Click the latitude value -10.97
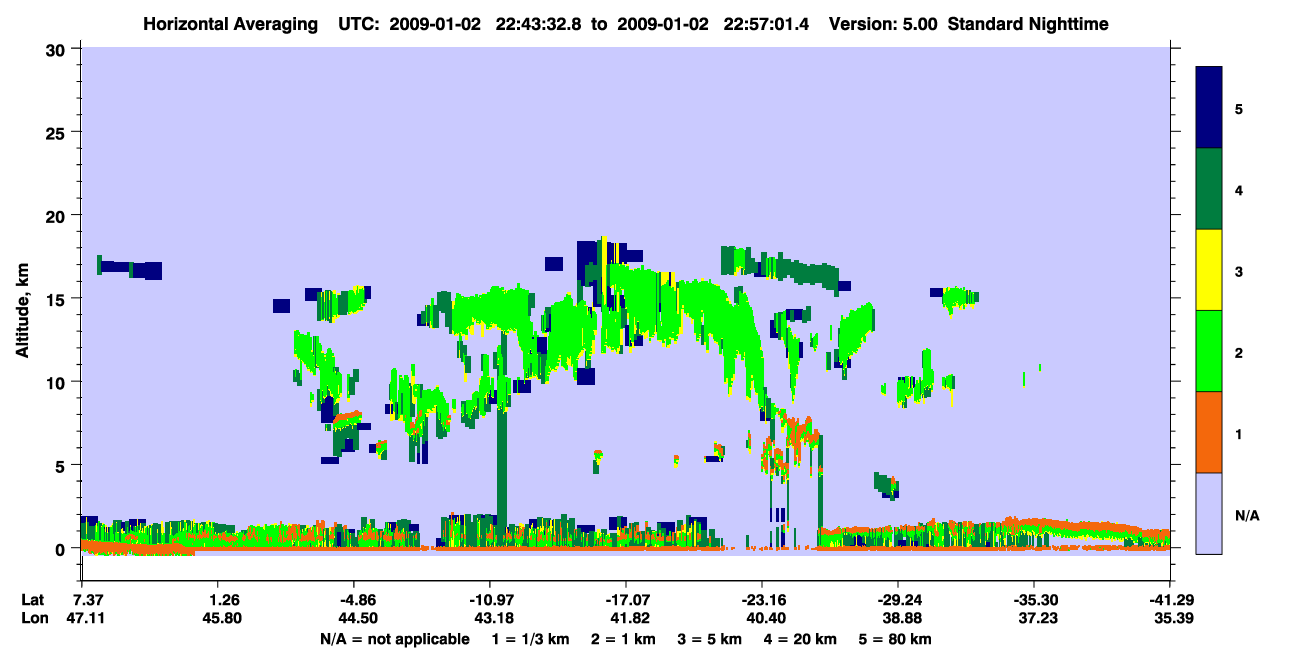This screenshot has height=667, width=1300. [491, 600]
